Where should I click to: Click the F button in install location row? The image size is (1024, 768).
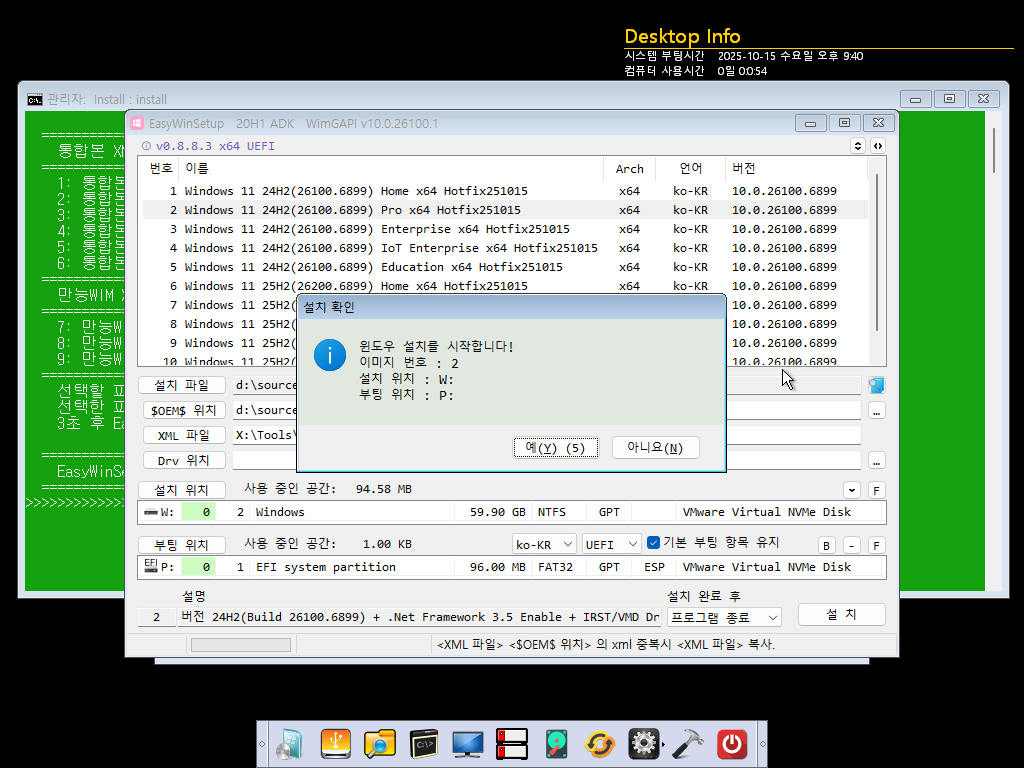[876, 490]
